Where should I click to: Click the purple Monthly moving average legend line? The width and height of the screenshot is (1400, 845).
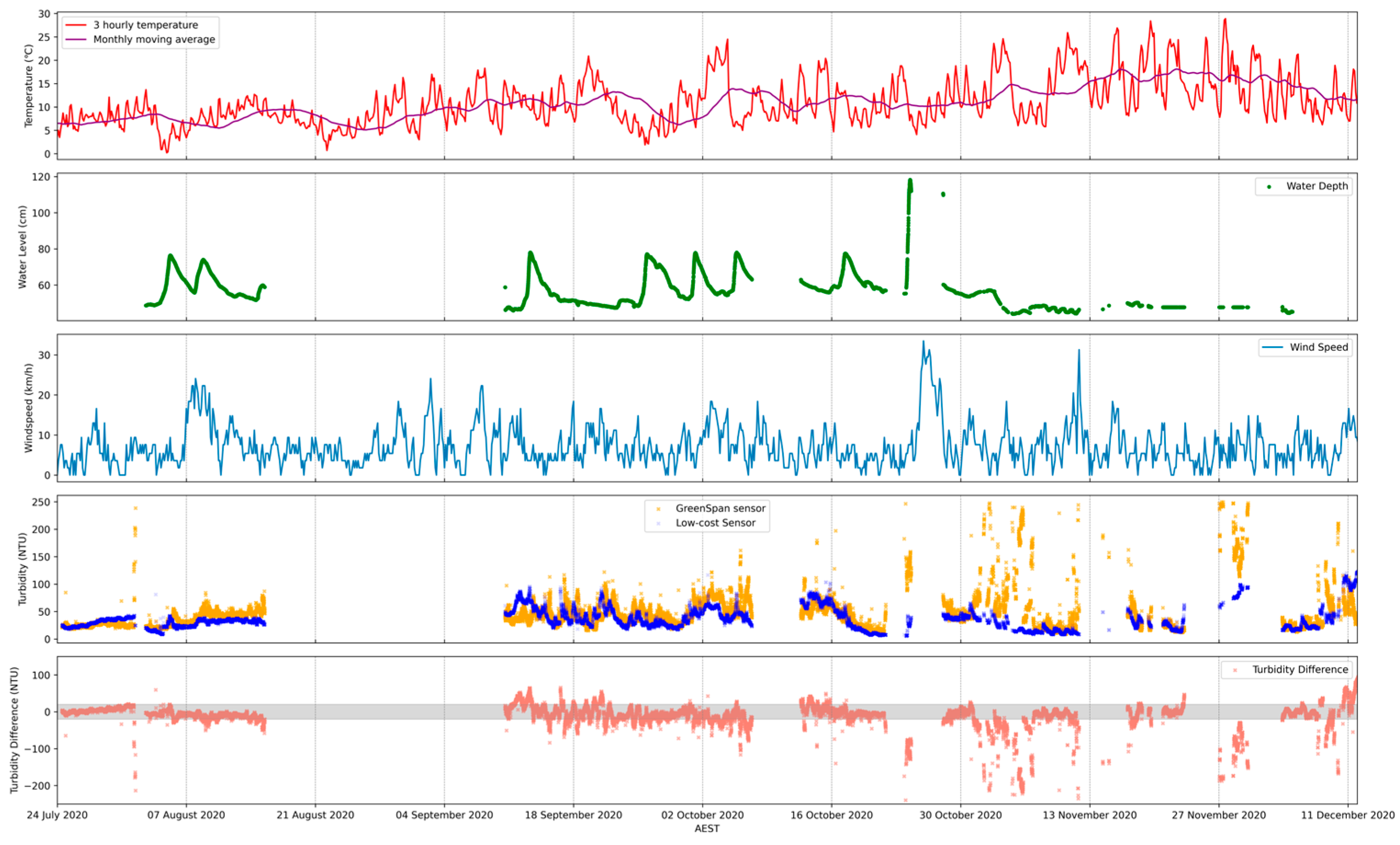(76, 39)
